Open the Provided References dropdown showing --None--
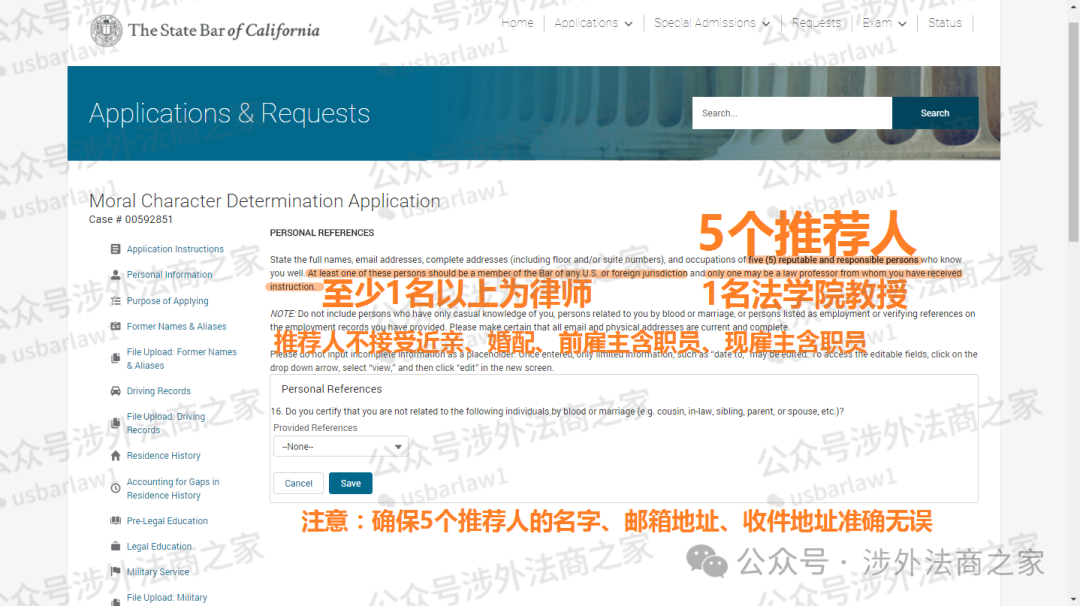The image size is (1080, 606). click(341, 446)
